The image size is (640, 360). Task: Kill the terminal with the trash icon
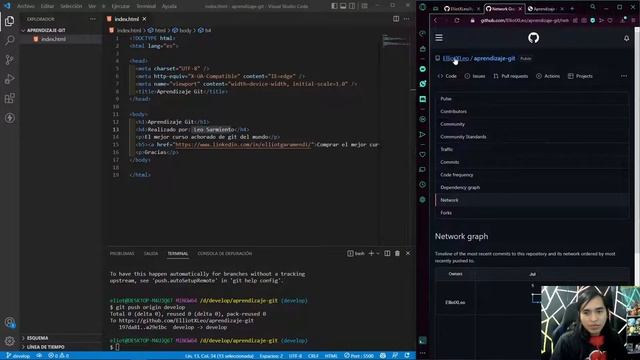tap(397, 253)
